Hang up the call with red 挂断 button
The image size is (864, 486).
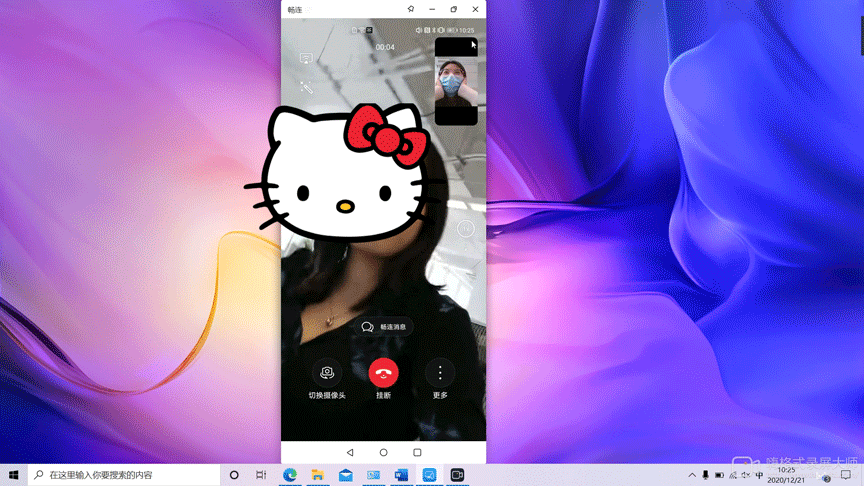(x=384, y=373)
